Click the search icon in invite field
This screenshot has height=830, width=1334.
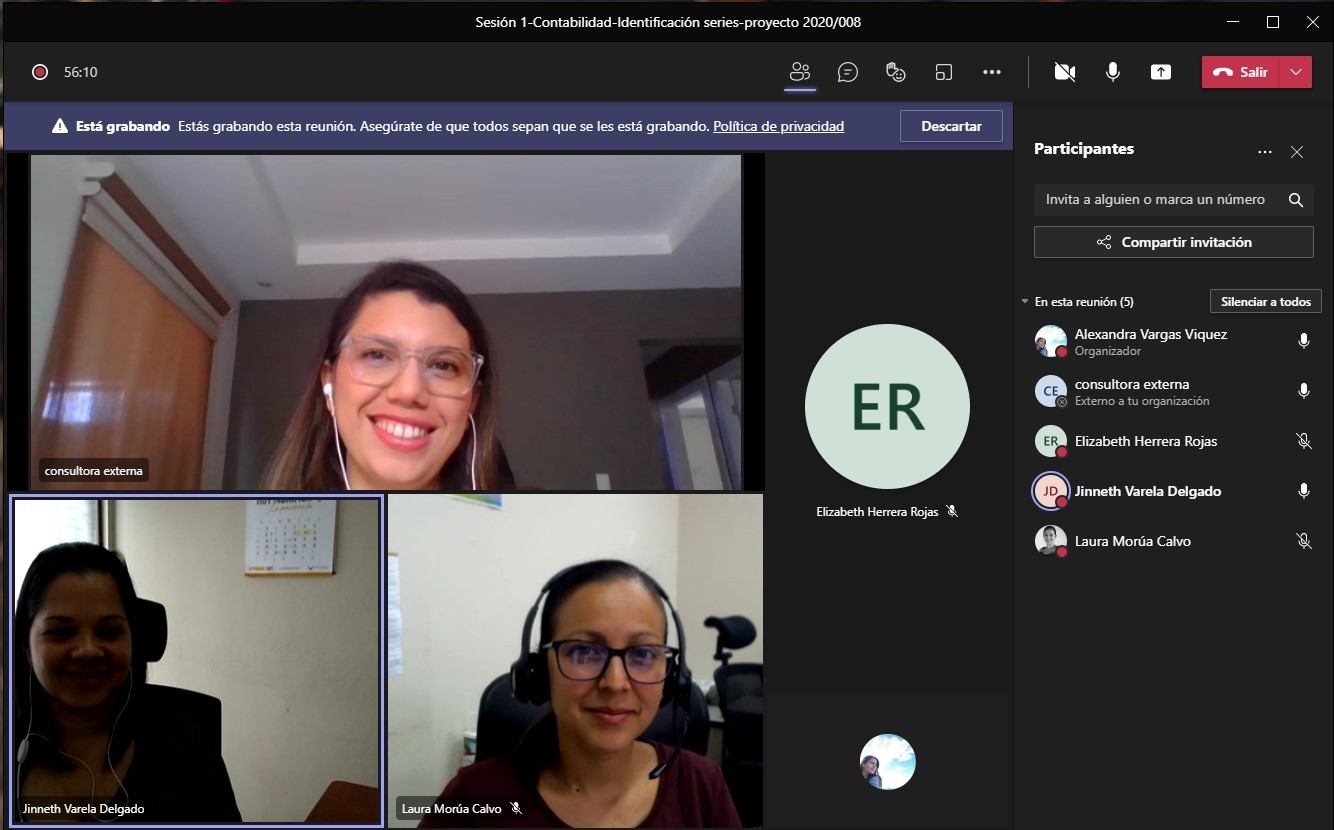pyautogui.click(x=1296, y=200)
